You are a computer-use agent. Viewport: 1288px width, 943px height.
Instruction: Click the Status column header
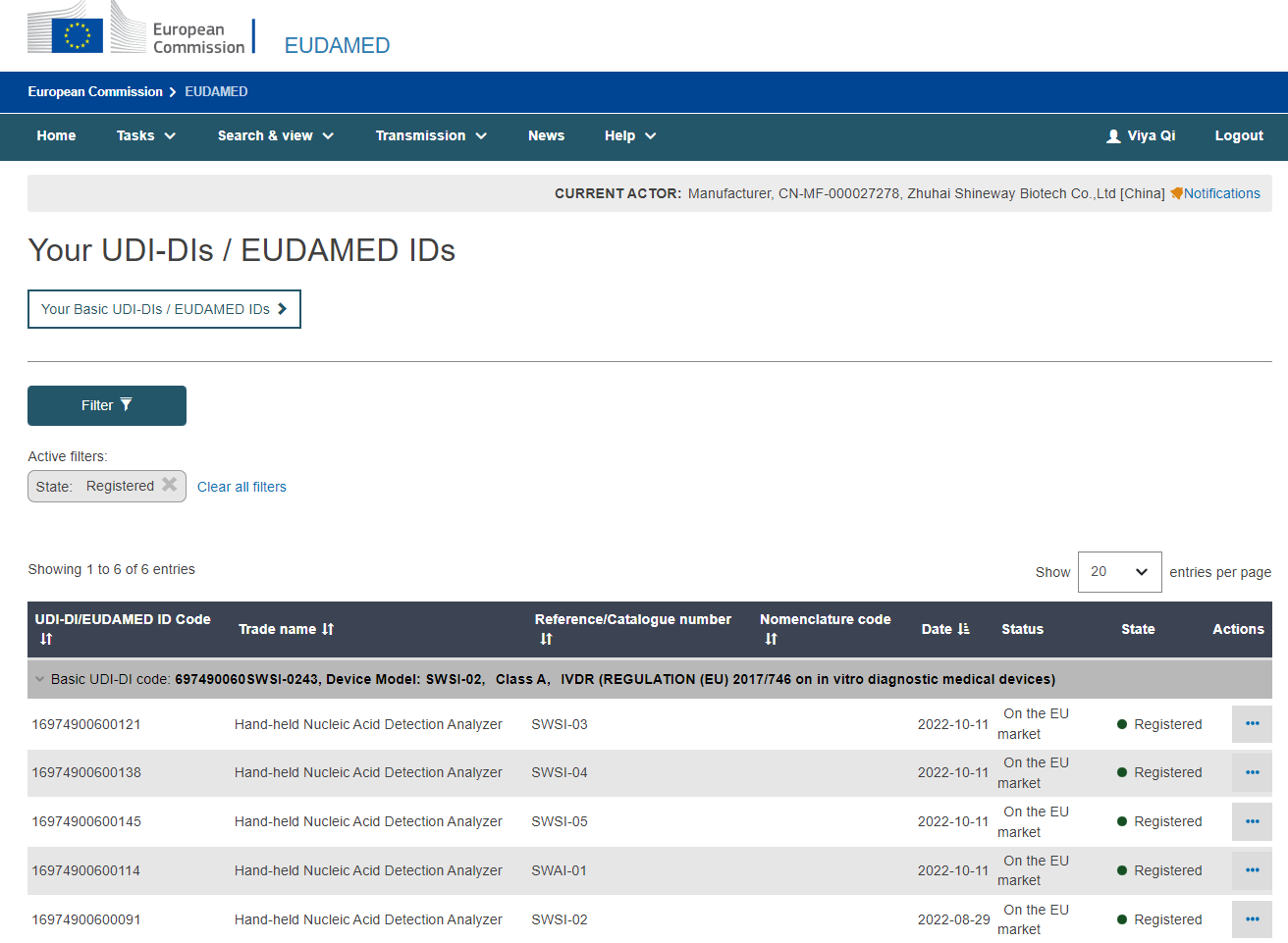(1022, 629)
